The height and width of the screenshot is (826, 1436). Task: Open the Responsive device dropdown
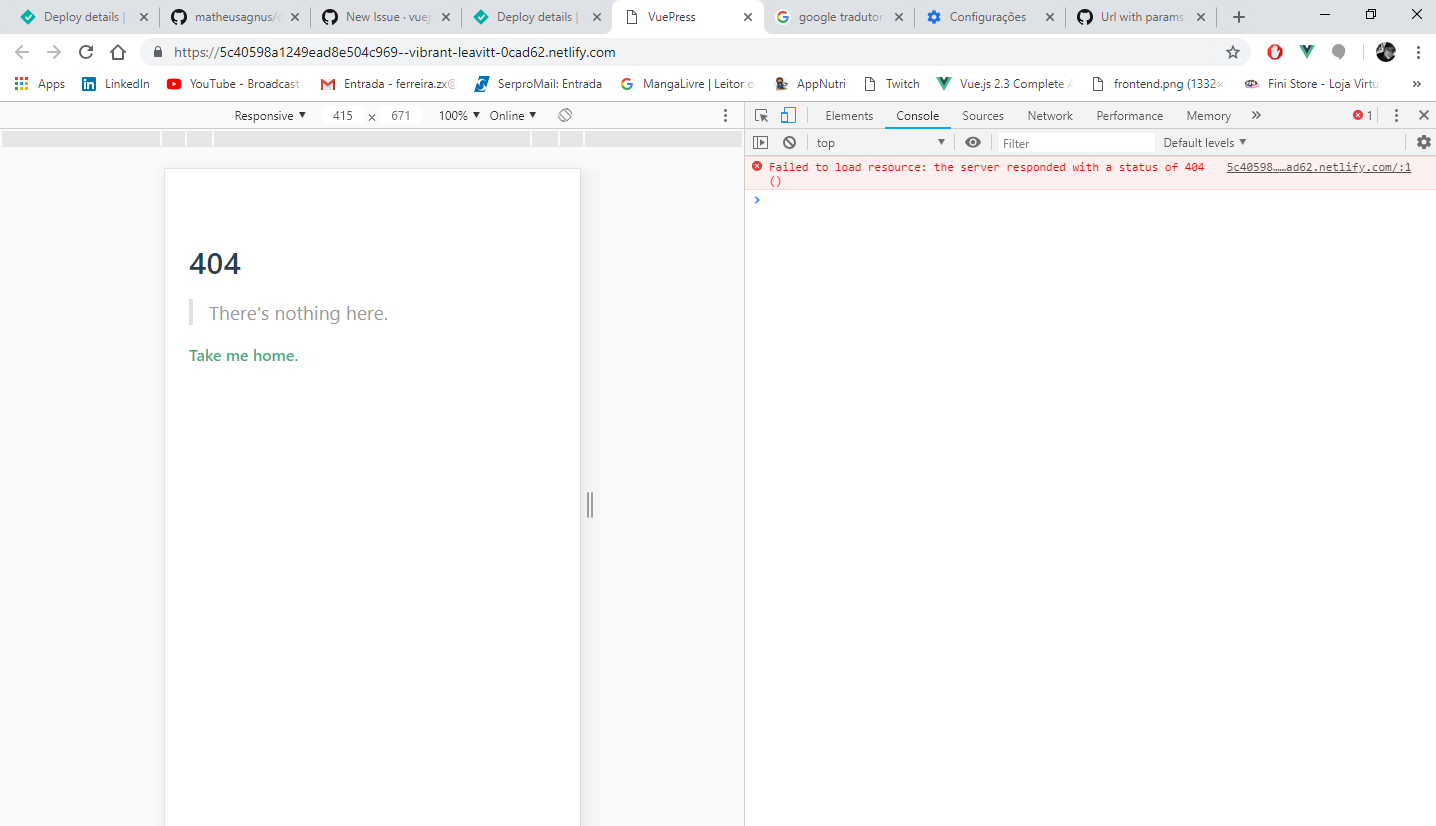268,115
